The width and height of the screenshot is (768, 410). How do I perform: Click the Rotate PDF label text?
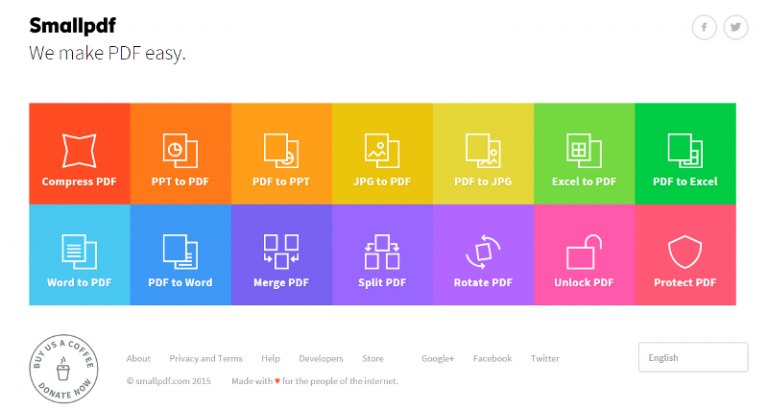click(483, 283)
